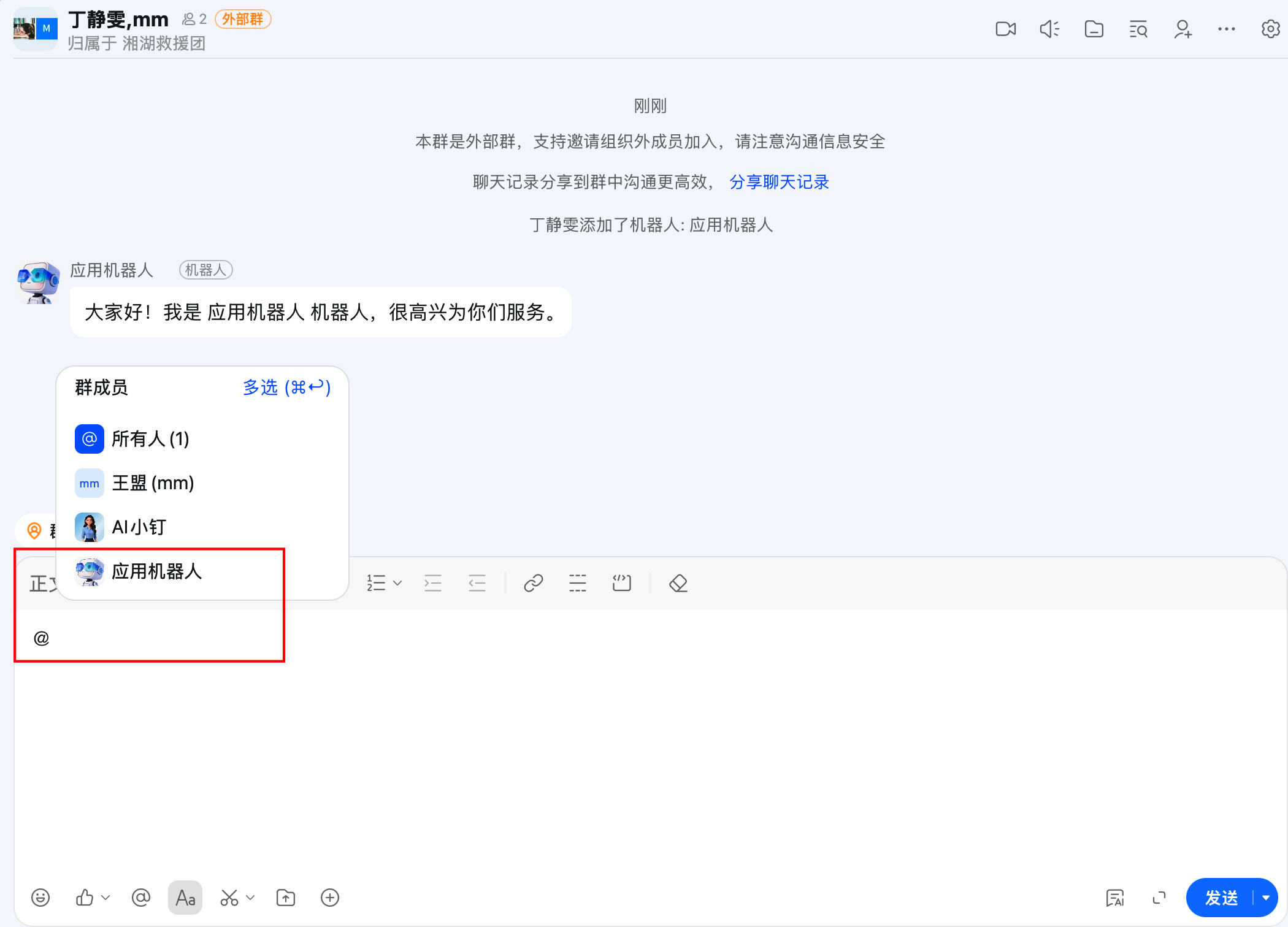Start a video call

pyautogui.click(x=1005, y=29)
